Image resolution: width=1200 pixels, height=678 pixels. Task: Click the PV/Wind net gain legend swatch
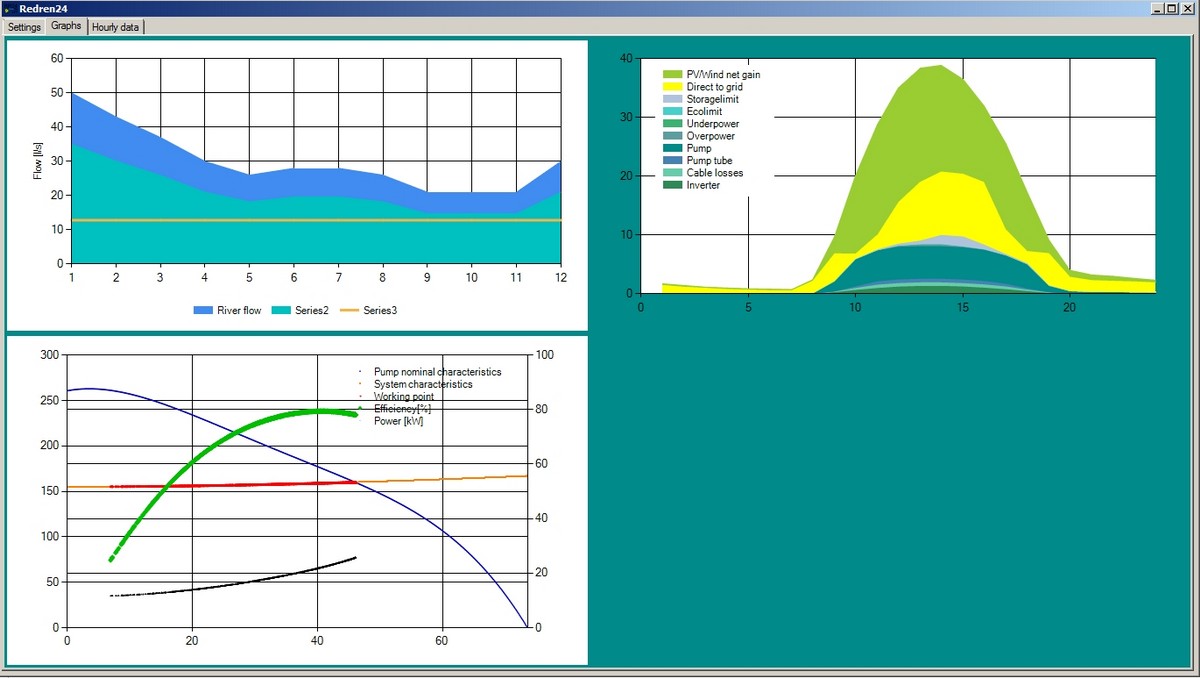[672, 74]
